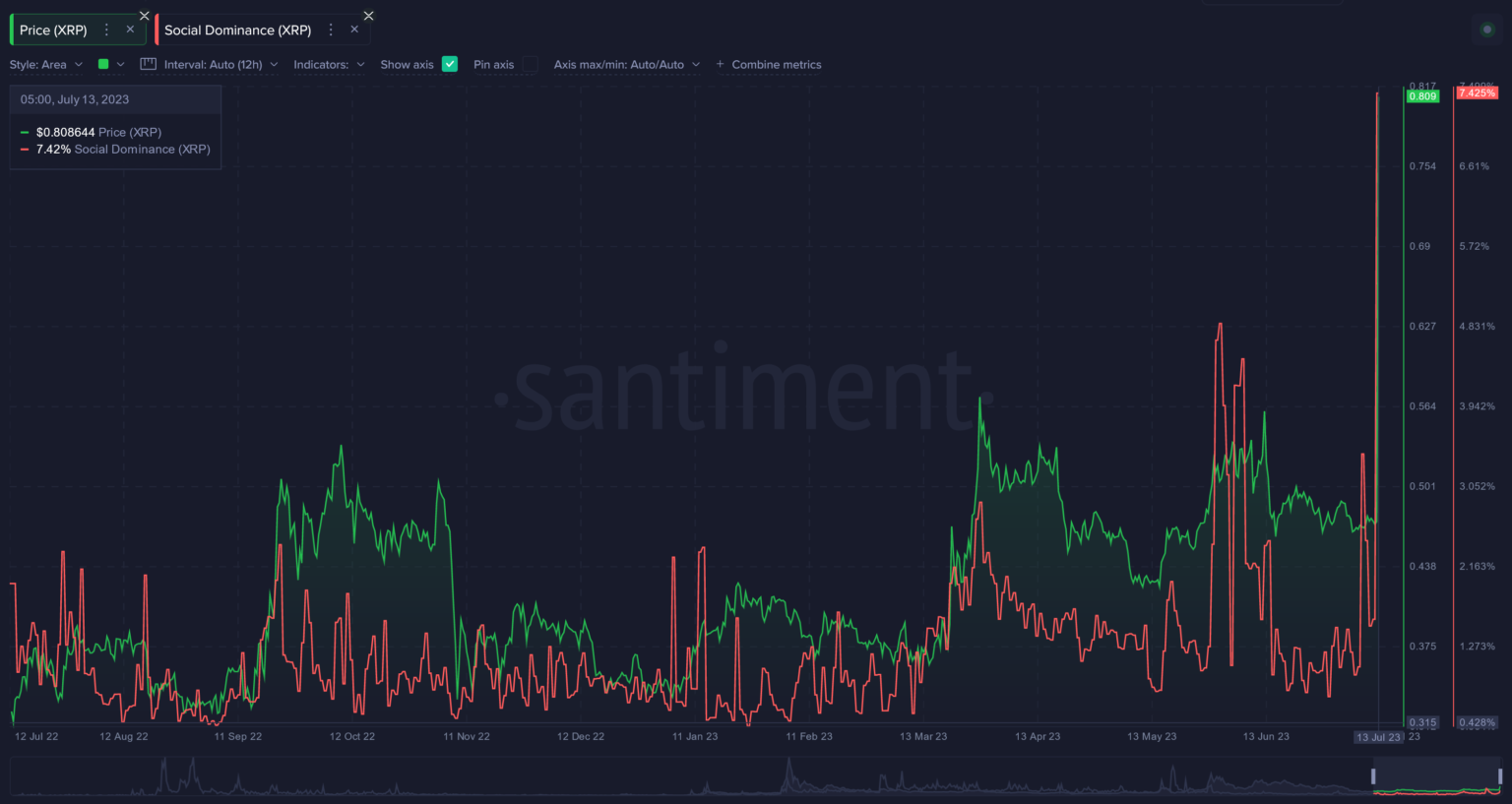Click left handle of the range navigator
This screenshot has height=804, width=1512.
tap(1373, 776)
